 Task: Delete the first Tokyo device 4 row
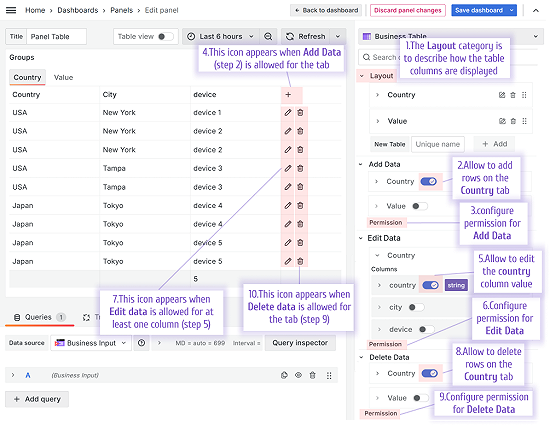pos(301,206)
